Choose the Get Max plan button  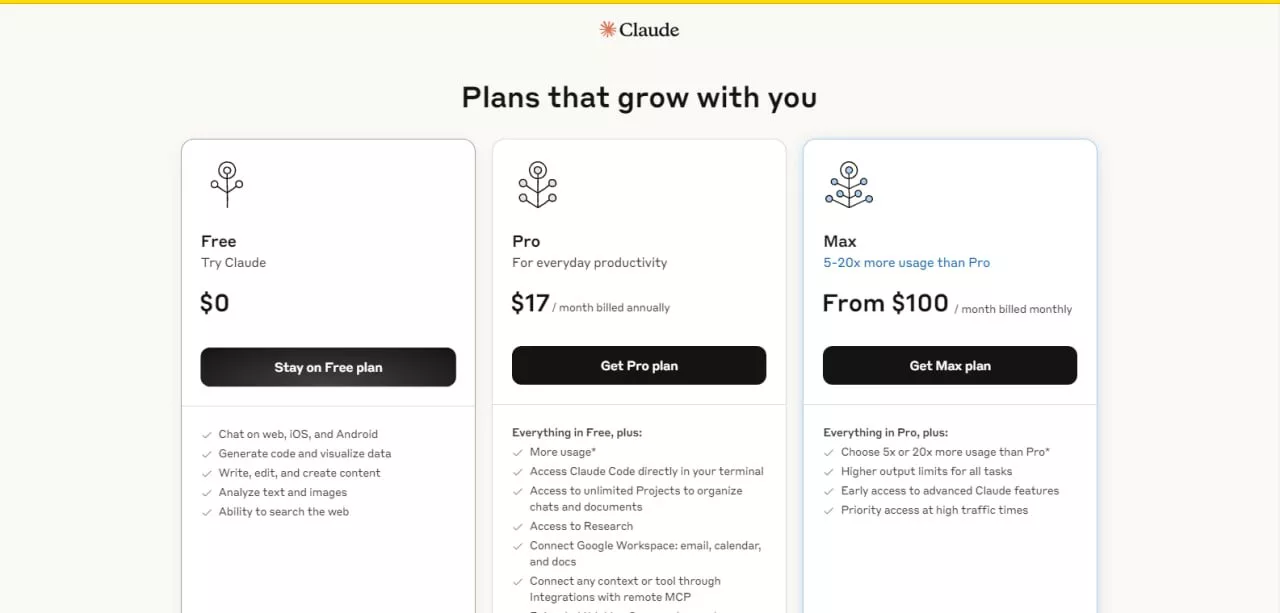pyautogui.click(x=950, y=366)
